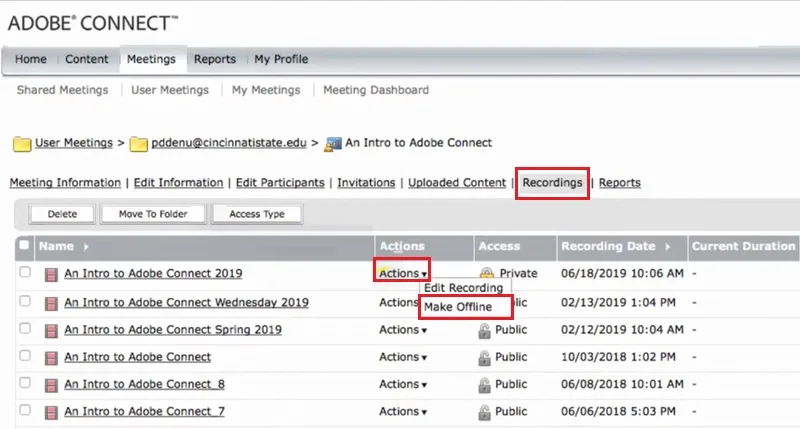Choose Make Offline from the Actions menu
Viewport: 800px width, 429px height.
(x=458, y=307)
